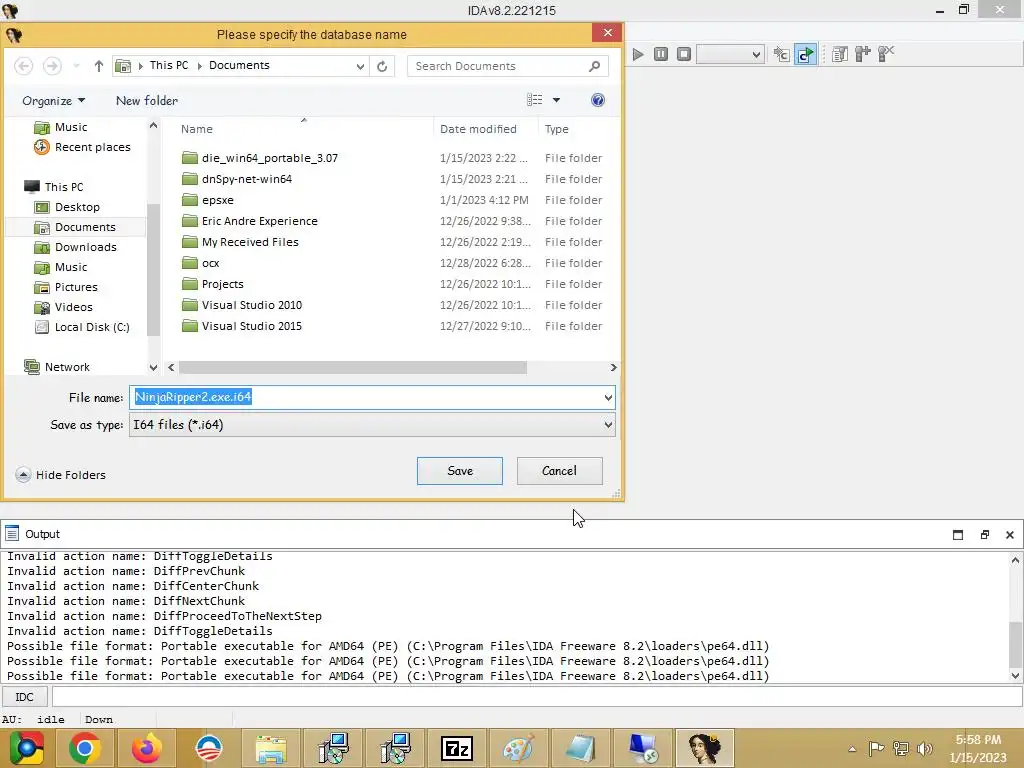Select Network in navigation pane
1024x768 pixels.
(x=57, y=367)
